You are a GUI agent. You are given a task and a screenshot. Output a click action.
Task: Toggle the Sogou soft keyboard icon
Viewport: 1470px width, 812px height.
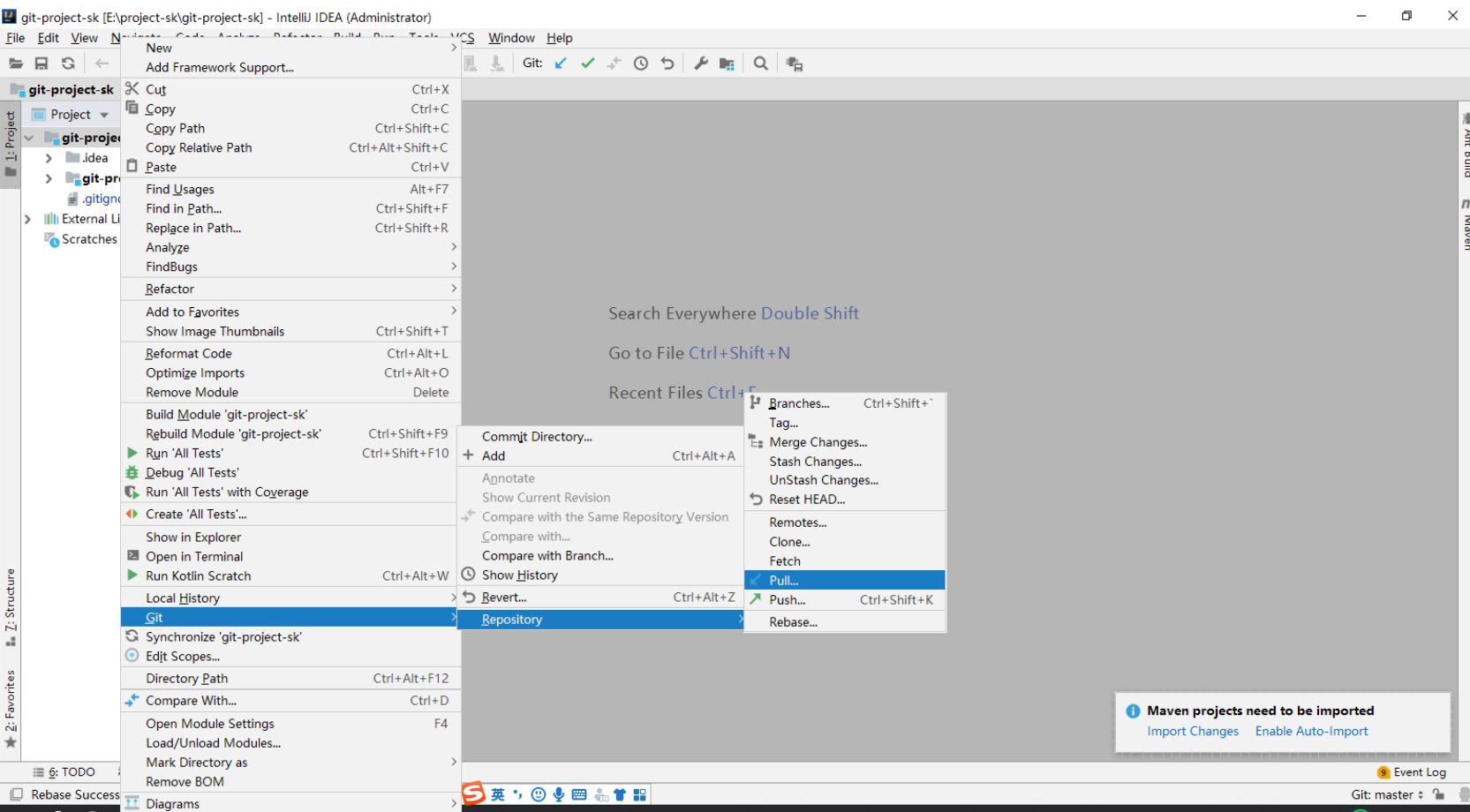579,794
